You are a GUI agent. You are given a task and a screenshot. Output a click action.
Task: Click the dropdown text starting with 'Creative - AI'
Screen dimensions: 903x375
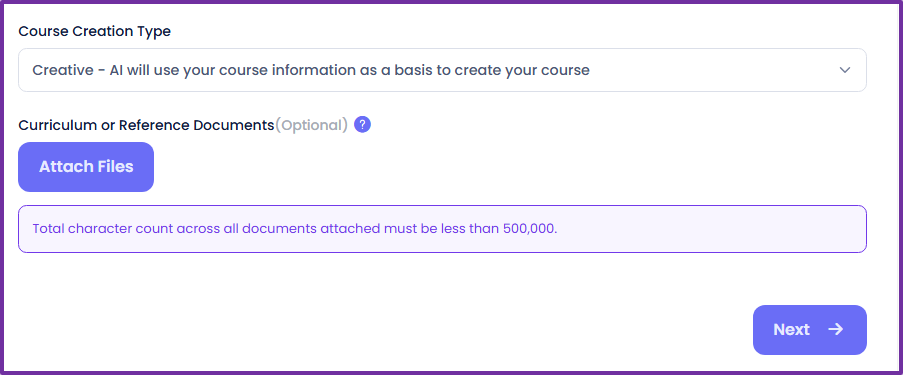[x=311, y=70]
